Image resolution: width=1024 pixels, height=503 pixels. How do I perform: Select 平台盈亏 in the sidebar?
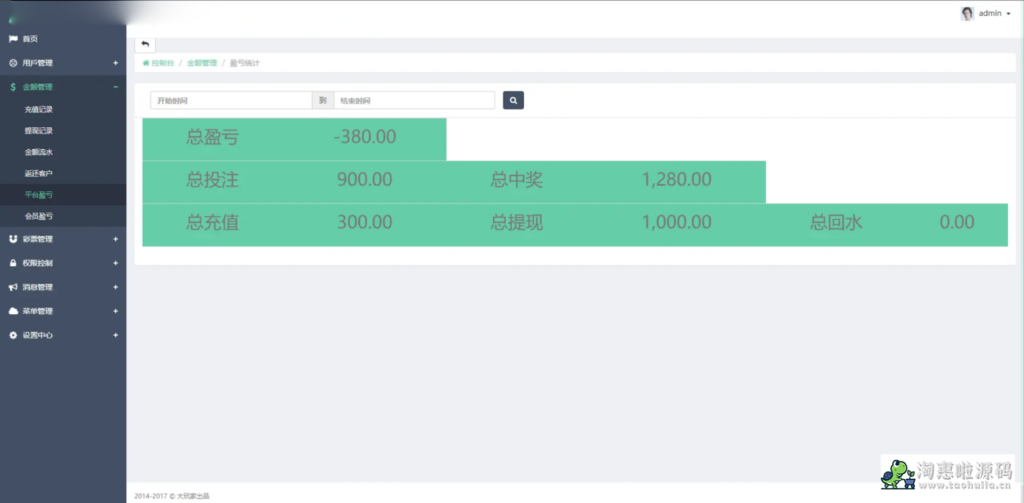(x=39, y=195)
